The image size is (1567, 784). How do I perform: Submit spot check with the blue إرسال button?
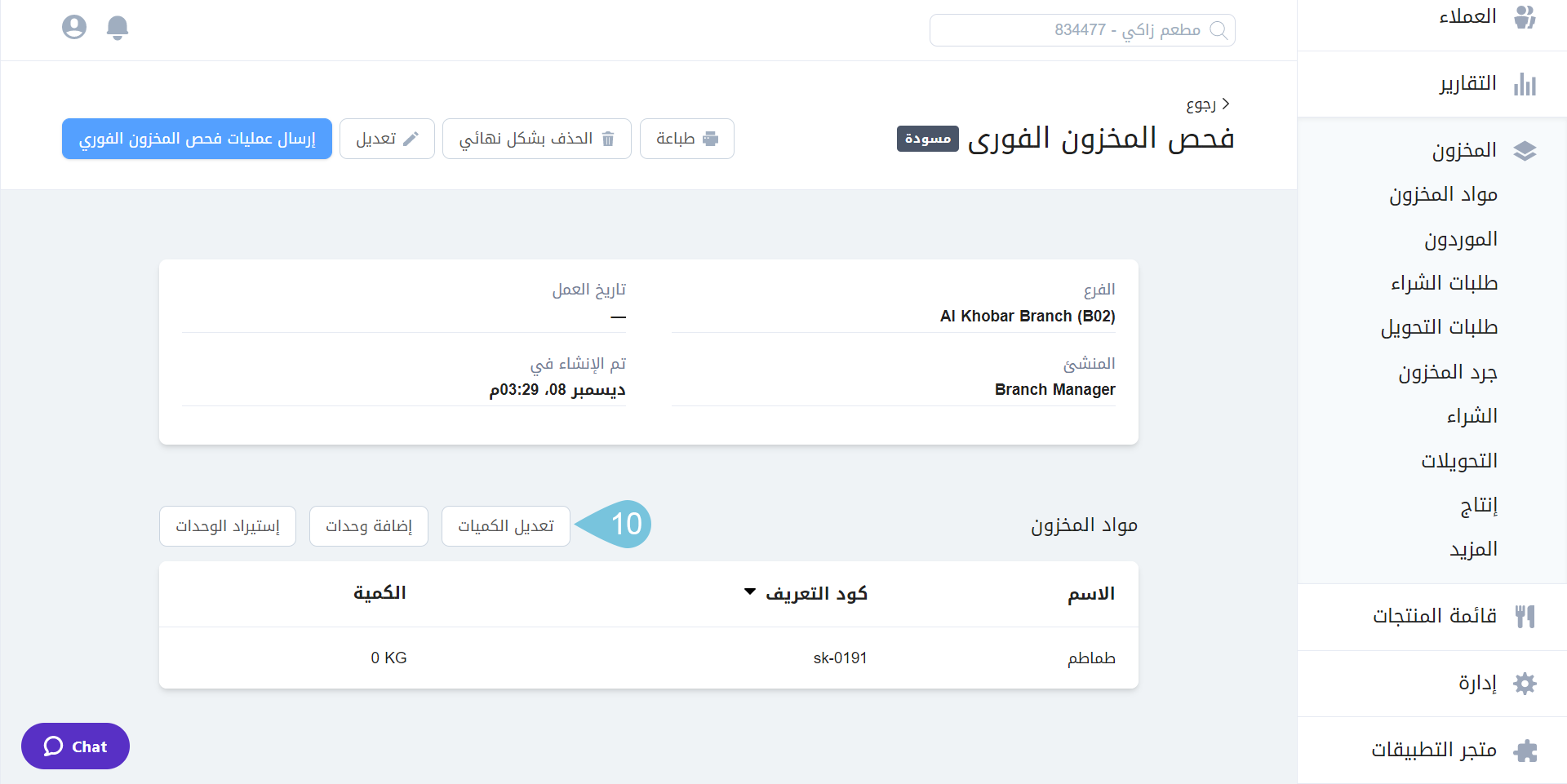[197, 139]
